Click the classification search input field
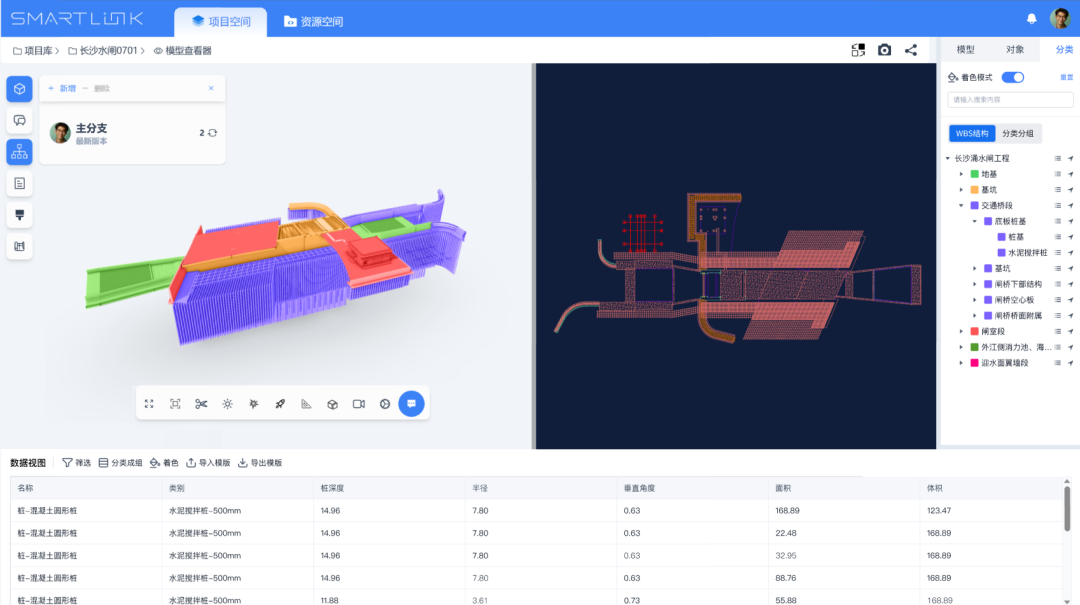Viewport: 1080px width, 605px height. coord(1010,100)
